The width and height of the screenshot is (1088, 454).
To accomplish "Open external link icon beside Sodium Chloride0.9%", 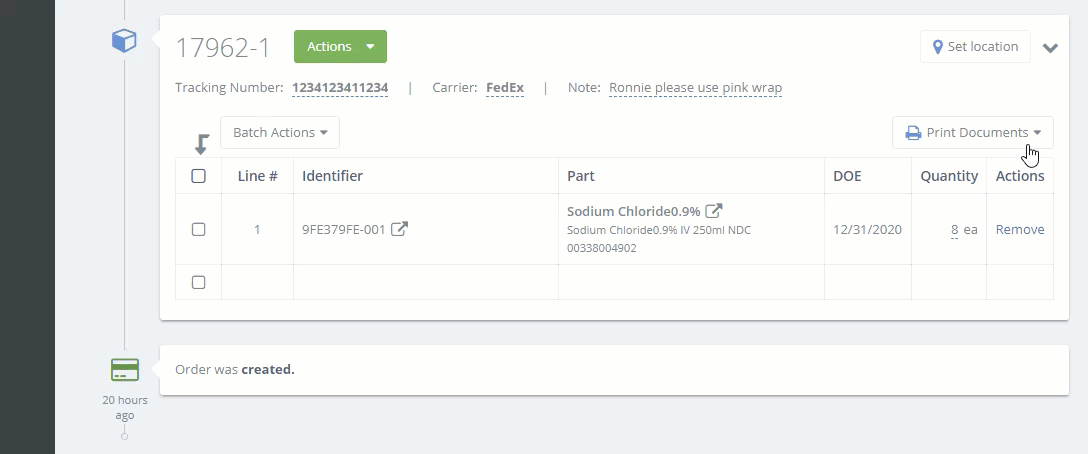I will click(714, 211).
